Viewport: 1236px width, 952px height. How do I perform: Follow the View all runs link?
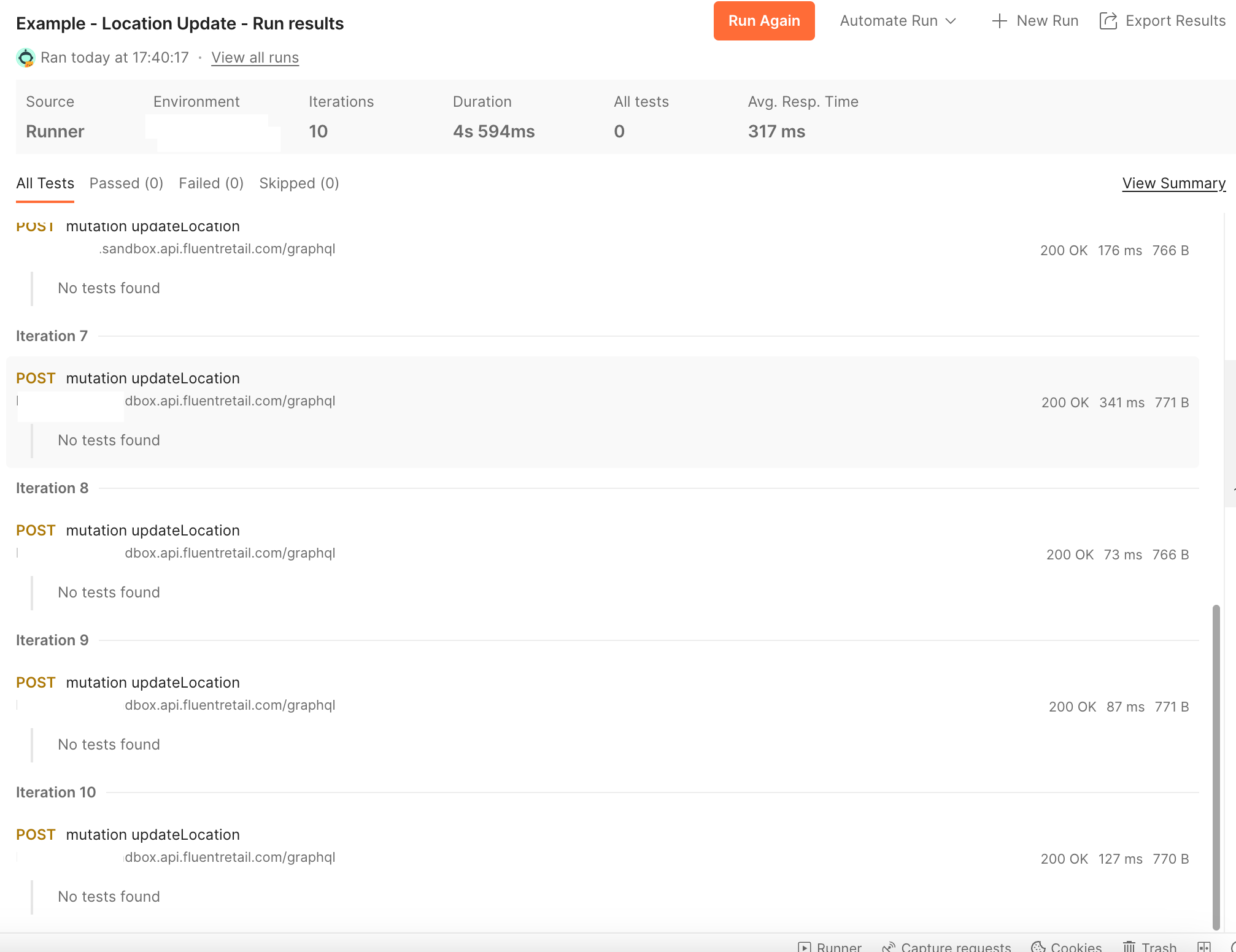click(255, 58)
